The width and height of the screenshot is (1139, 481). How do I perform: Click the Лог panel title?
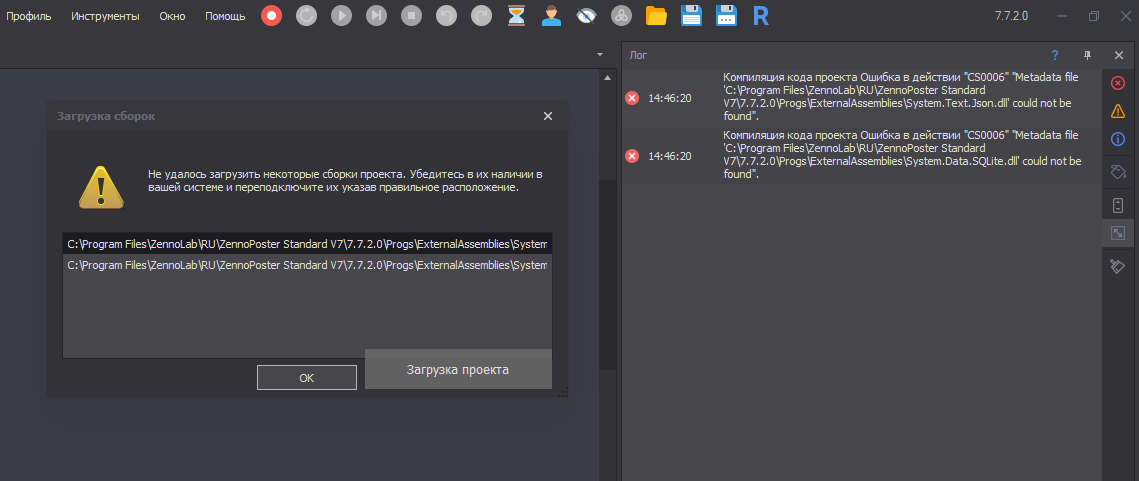point(638,55)
